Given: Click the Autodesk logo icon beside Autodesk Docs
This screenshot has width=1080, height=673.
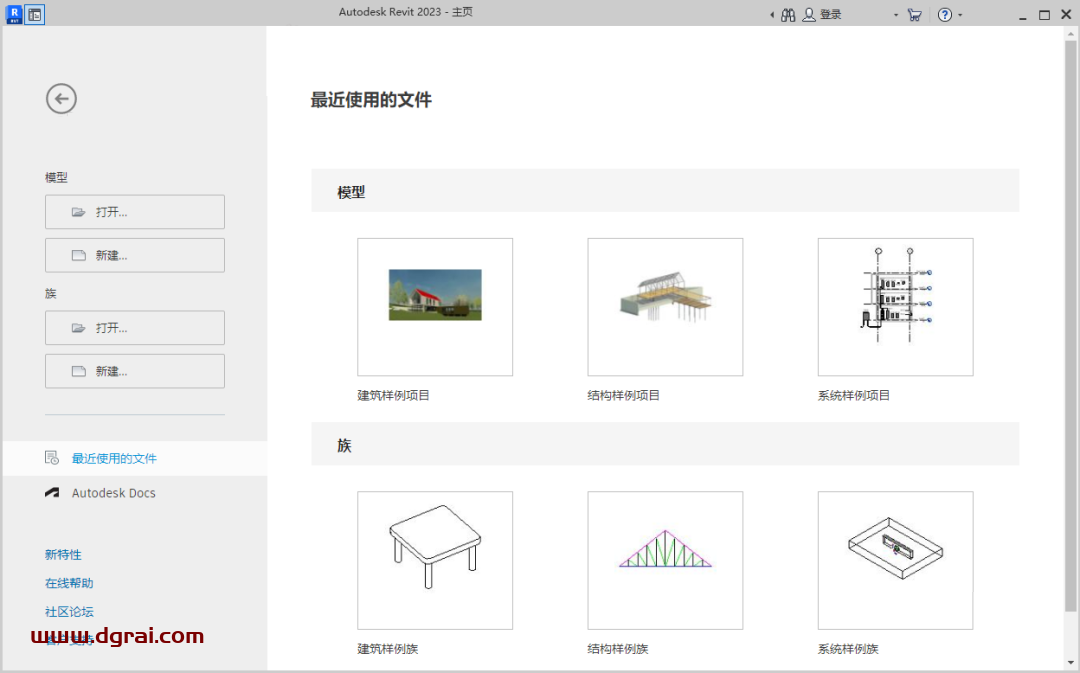Looking at the screenshot, I should [x=52, y=493].
